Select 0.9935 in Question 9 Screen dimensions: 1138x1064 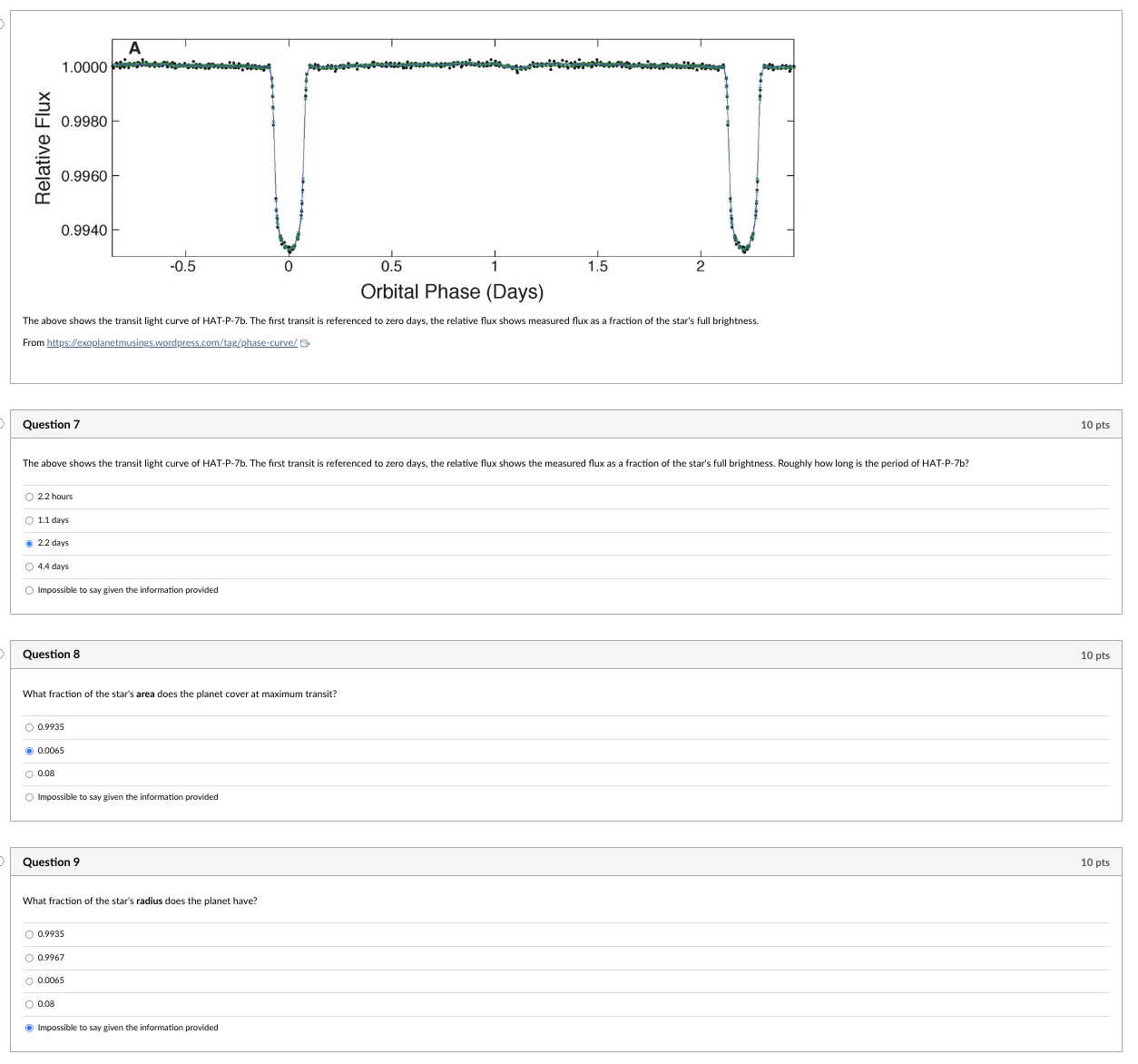point(29,933)
